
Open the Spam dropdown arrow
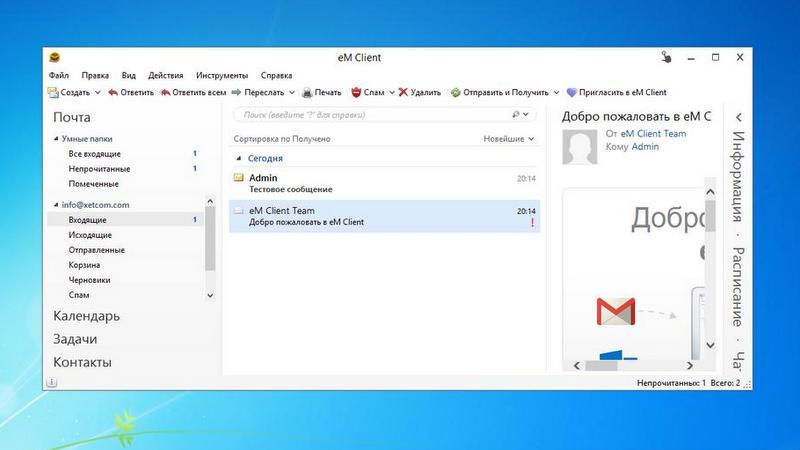tap(392, 92)
